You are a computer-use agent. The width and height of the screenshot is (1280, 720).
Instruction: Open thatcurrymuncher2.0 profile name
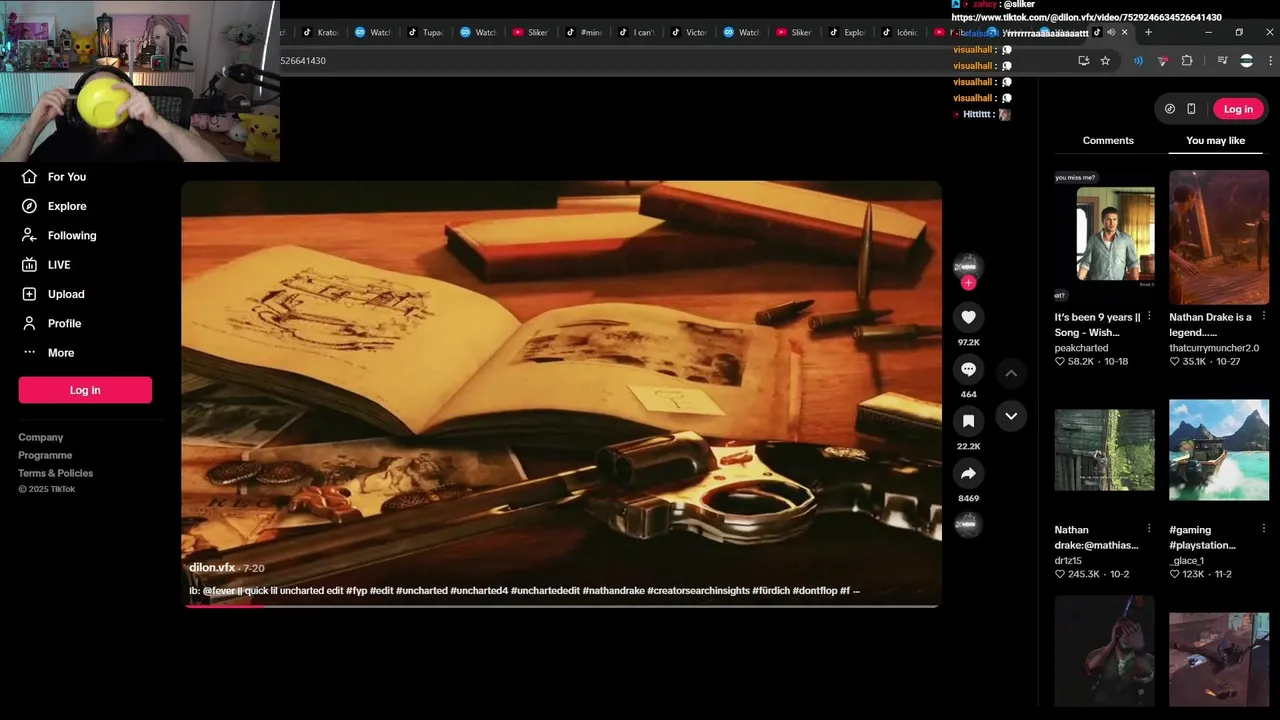tap(1214, 348)
